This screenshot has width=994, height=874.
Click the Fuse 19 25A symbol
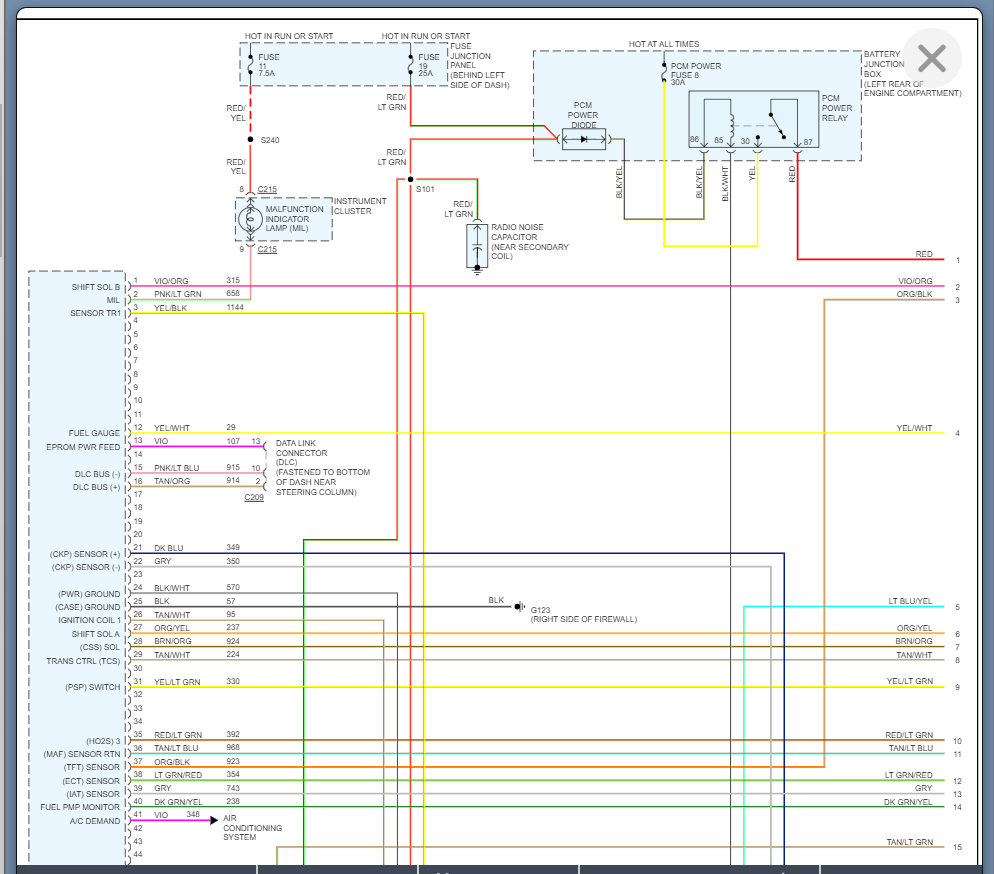coord(410,65)
